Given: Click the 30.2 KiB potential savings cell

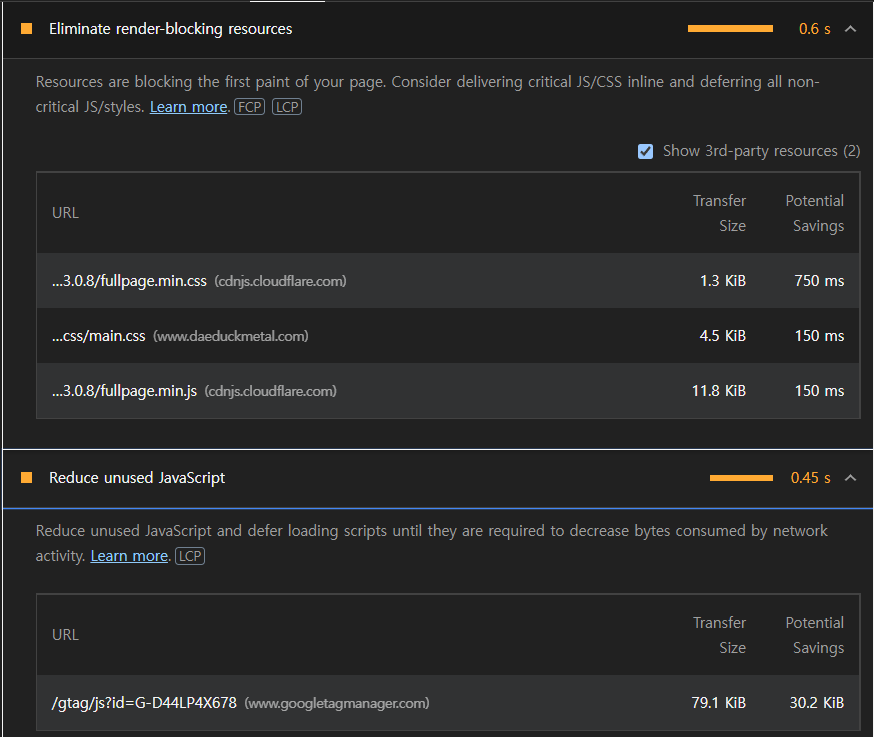Looking at the screenshot, I should click(817, 703).
